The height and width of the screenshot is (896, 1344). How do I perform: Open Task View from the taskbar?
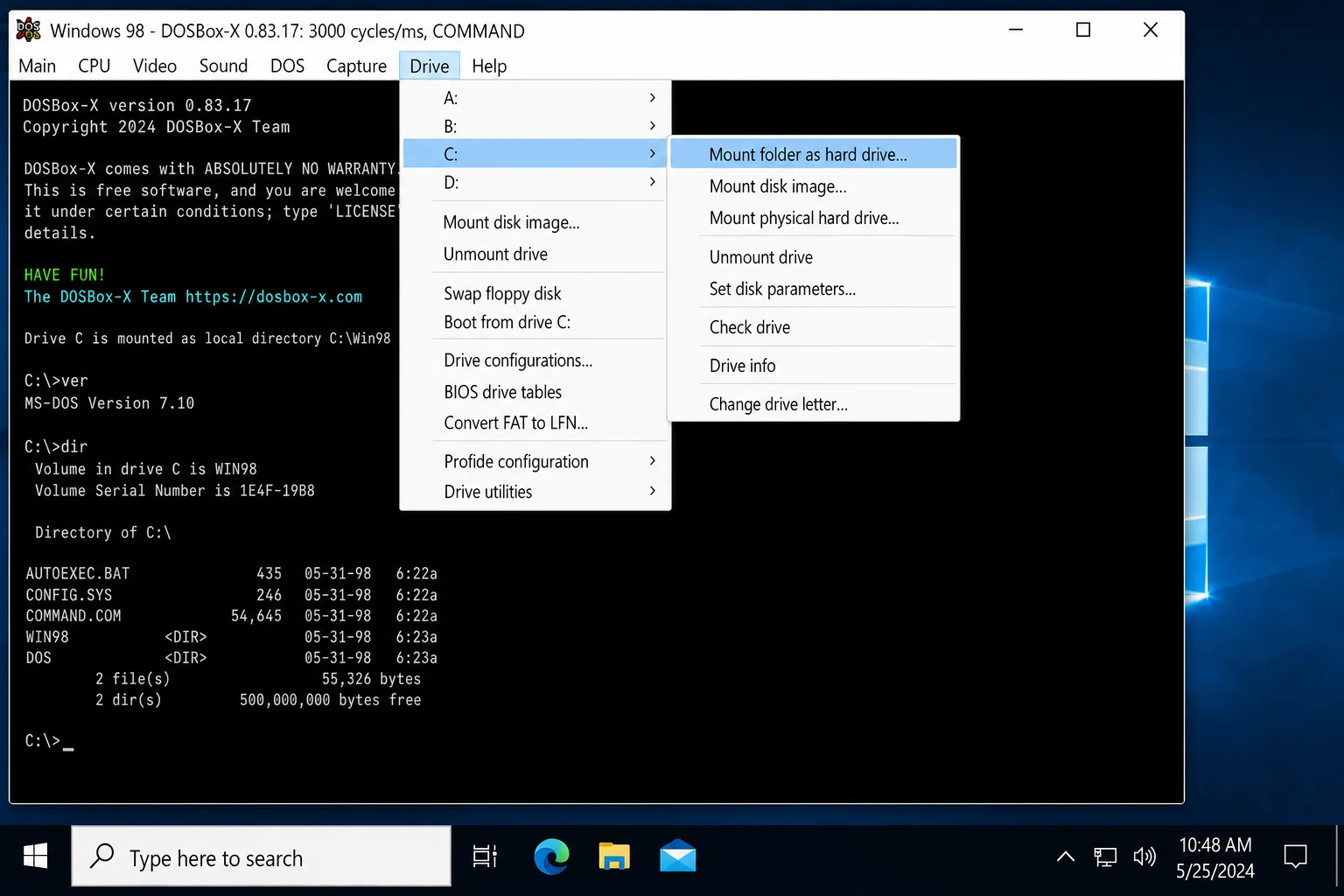pyautogui.click(x=485, y=857)
